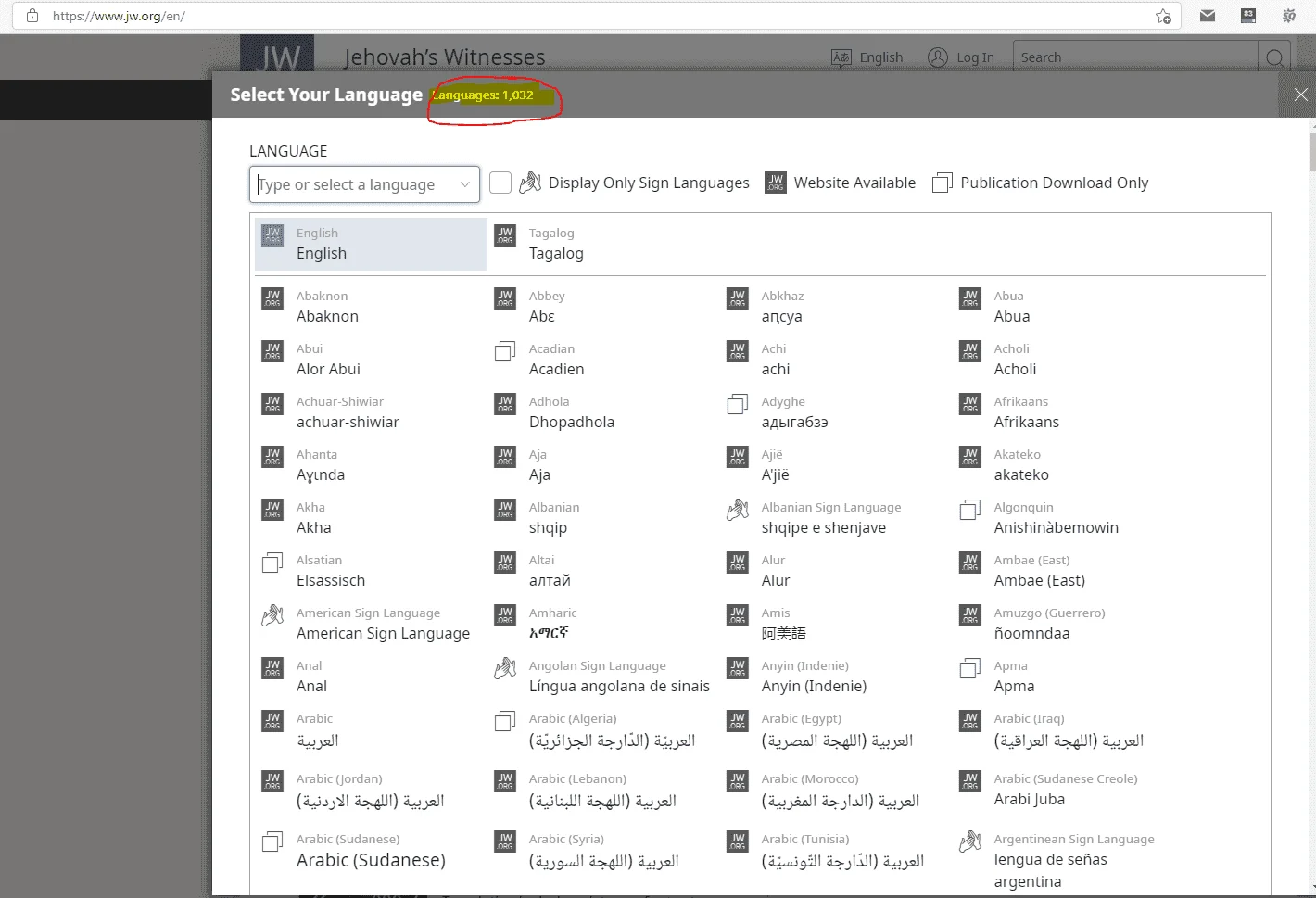Choose Arabic (Iraq) language
The width and height of the screenshot is (1316, 898).
pos(1068,731)
